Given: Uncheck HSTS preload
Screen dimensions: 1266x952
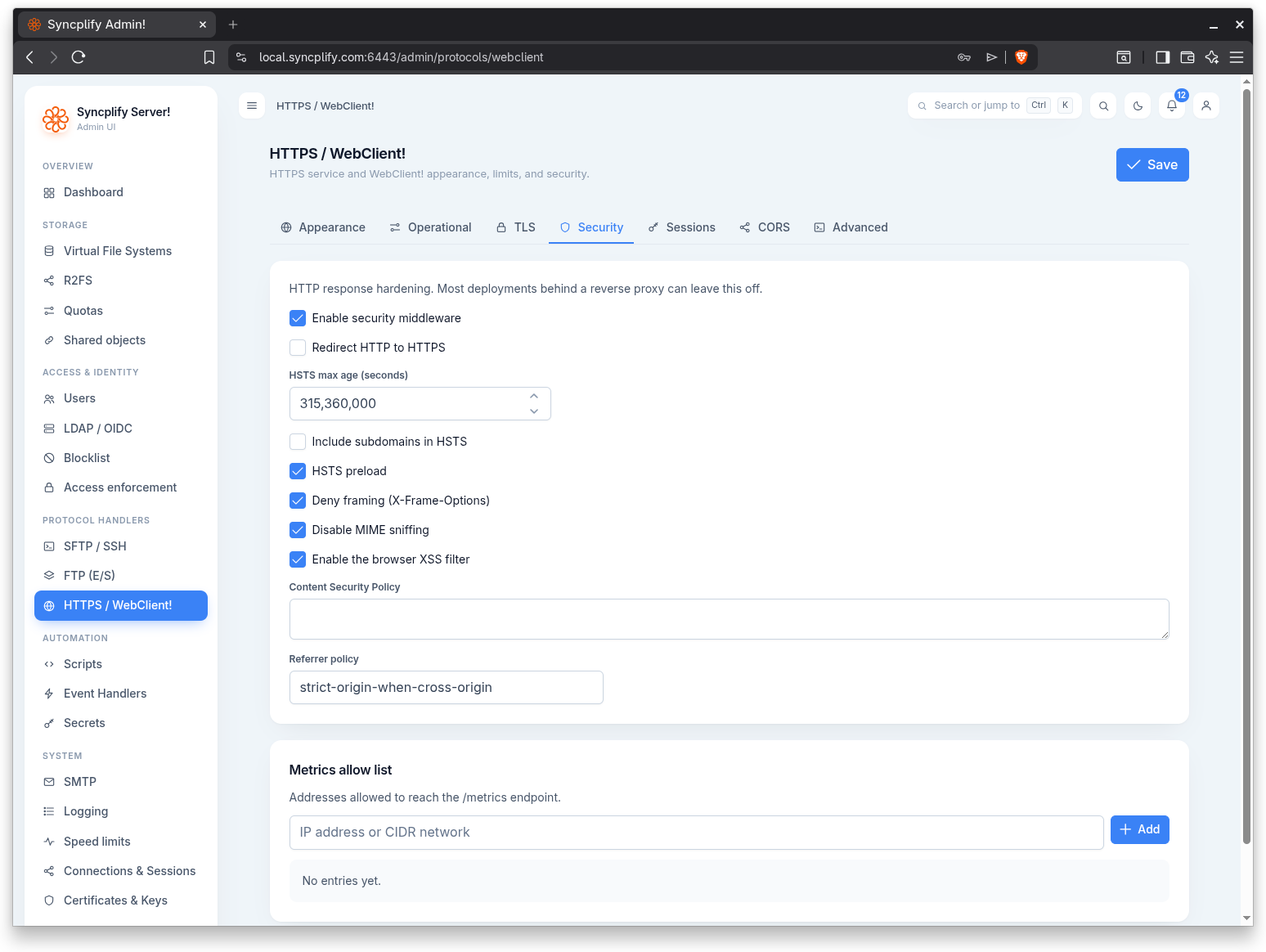Looking at the screenshot, I should tap(298, 471).
